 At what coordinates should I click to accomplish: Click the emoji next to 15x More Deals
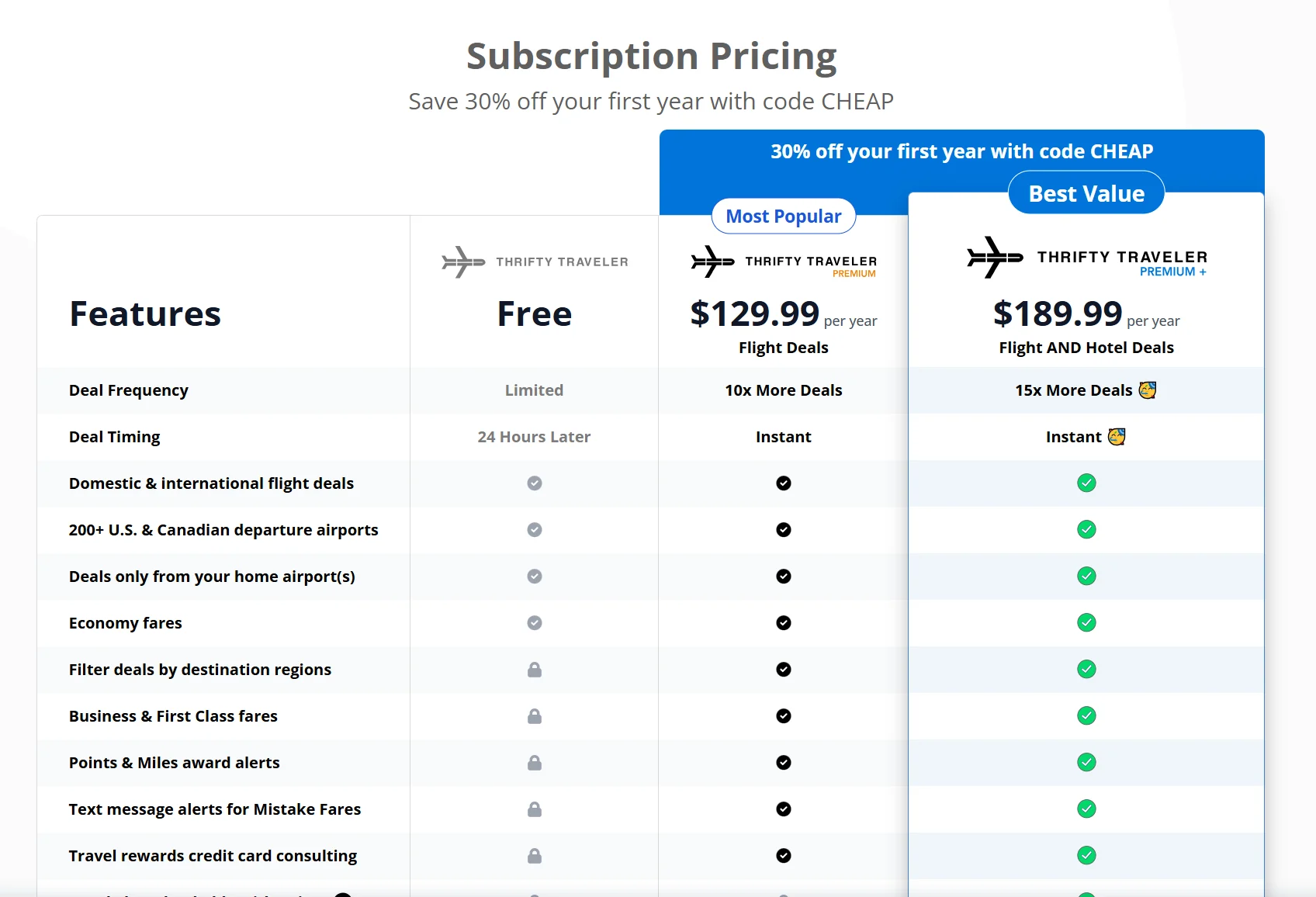coord(1148,390)
